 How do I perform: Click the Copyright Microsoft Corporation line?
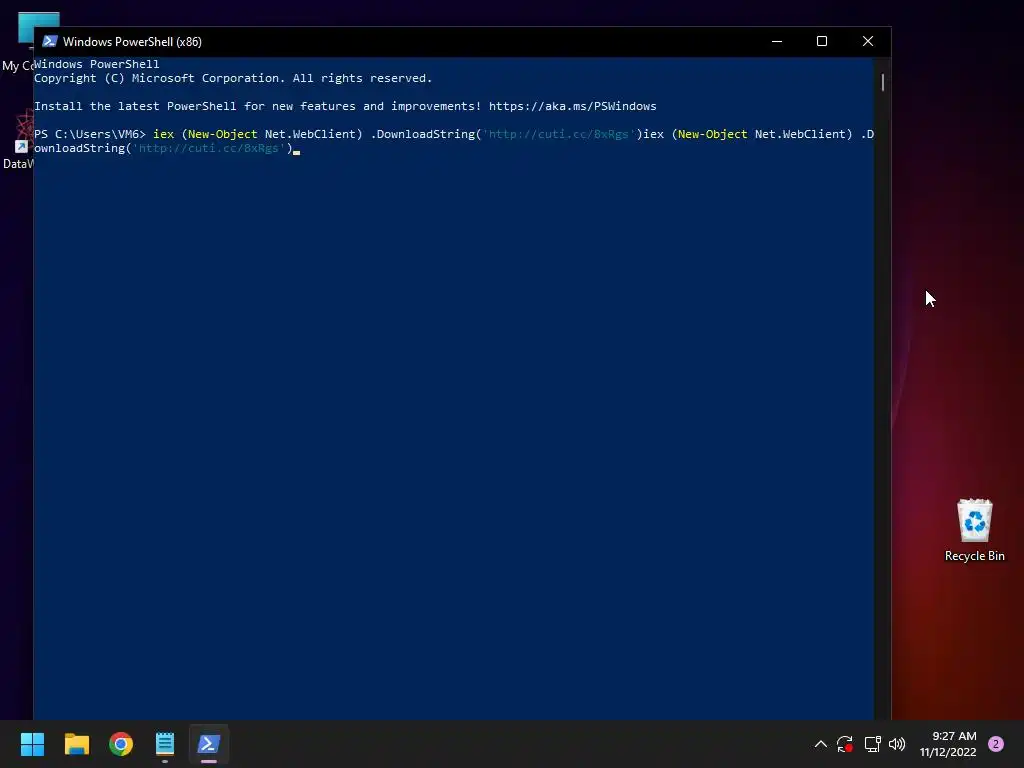pyautogui.click(x=233, y=78)
